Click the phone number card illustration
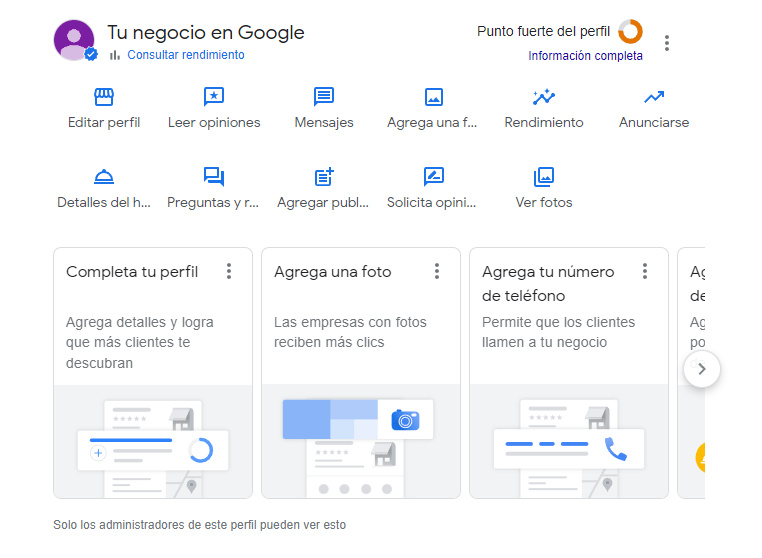Screen dimensions: 762x558 pyautogui.click(x=569, y=441)
